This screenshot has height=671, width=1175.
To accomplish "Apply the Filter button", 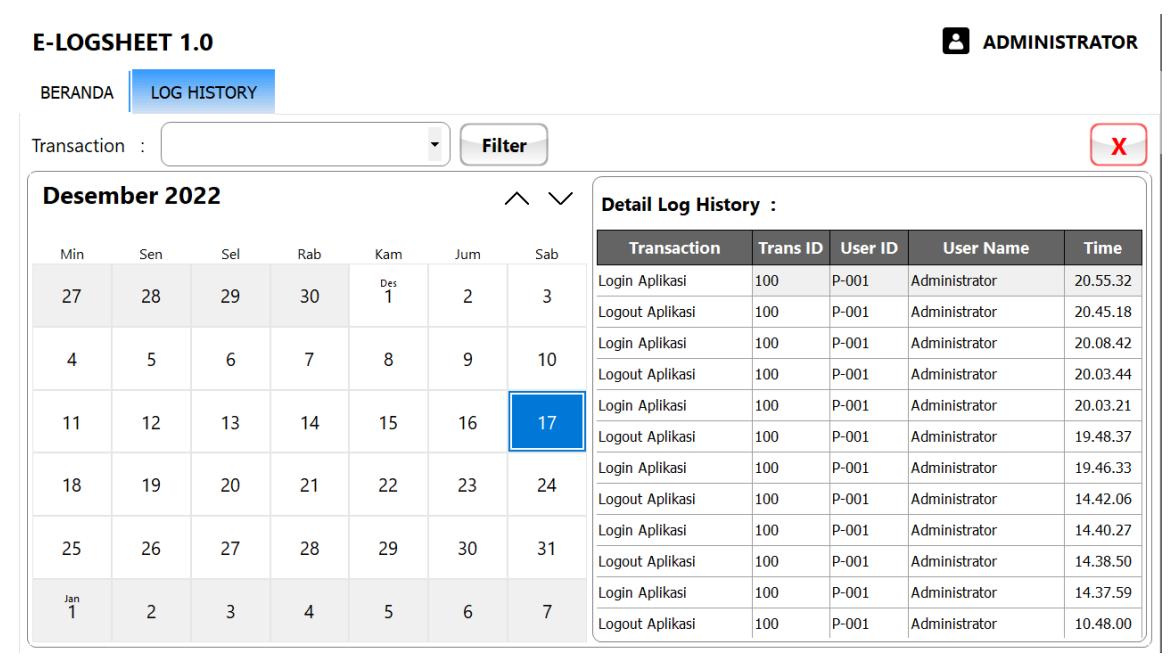I will 504,145.
